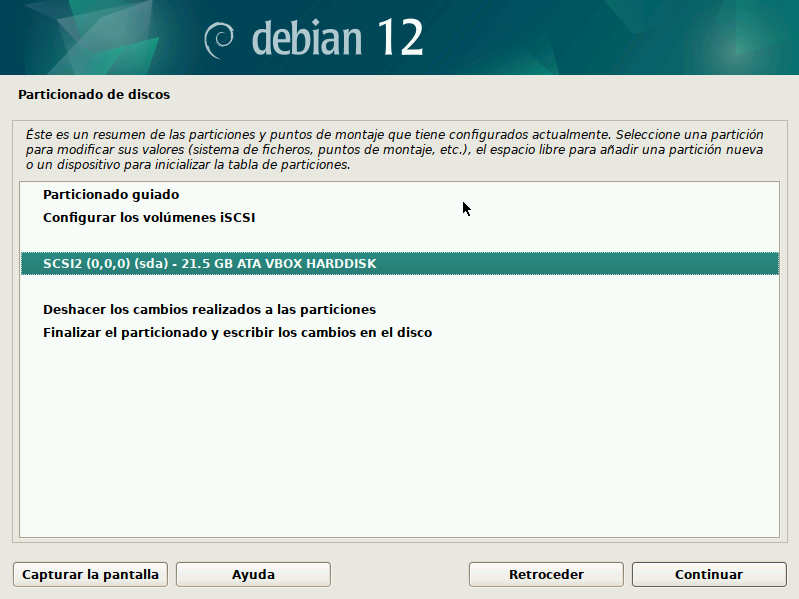The height and width of the screenshot is (599, 799).
Task: Click the teal banner background right of logo
Action: point(620,38)
